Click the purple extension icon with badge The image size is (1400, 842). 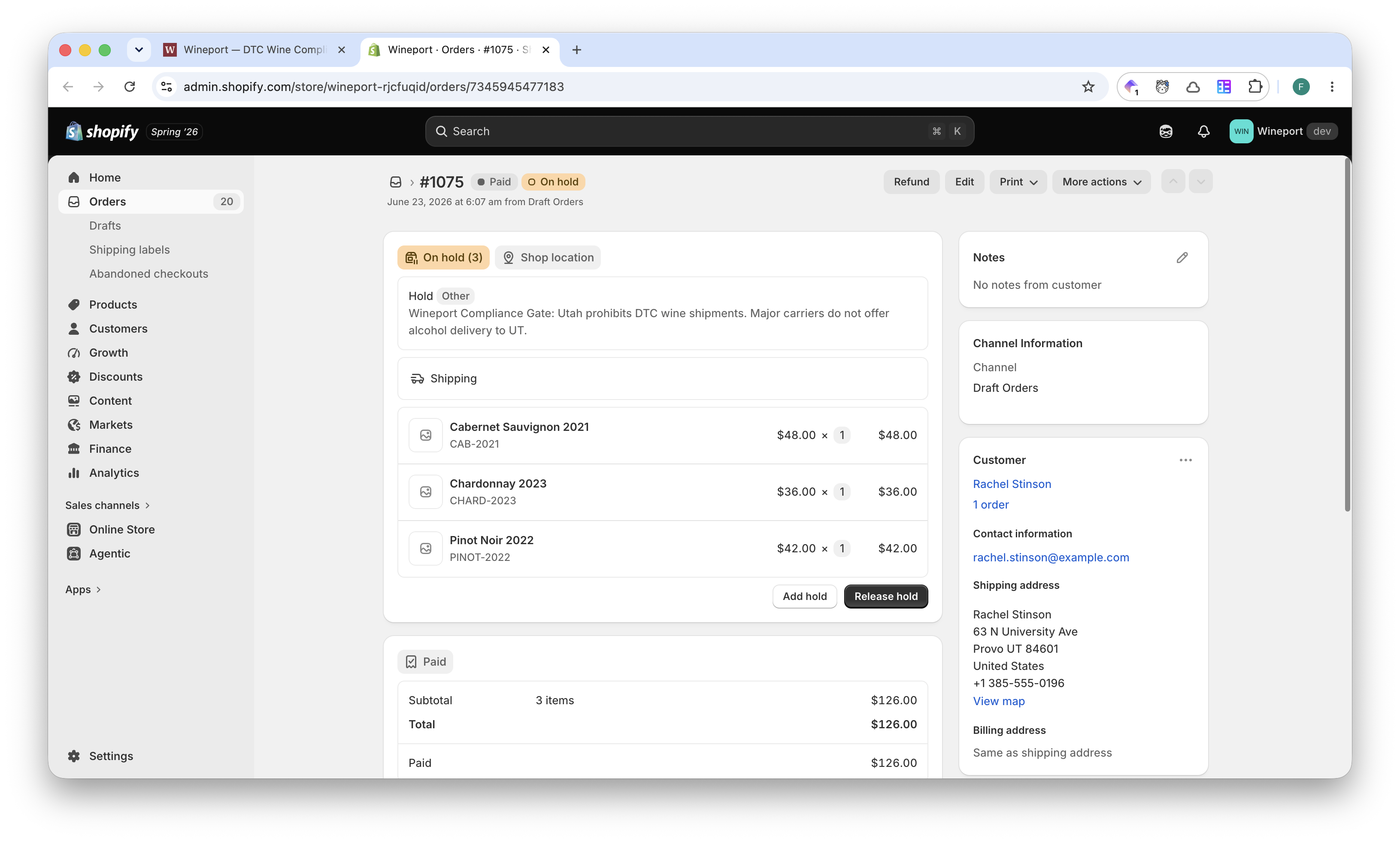click(1132, 87)
